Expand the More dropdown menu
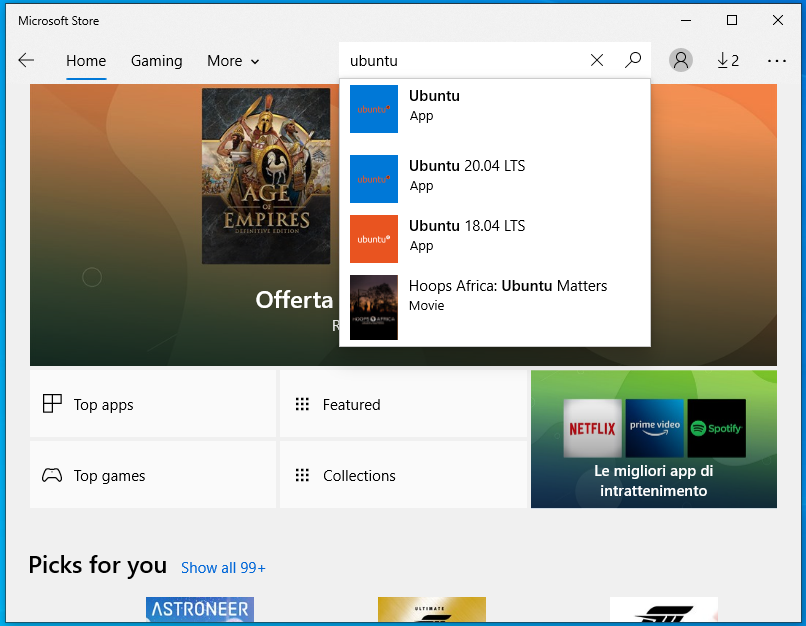The image size is (806, 626). pos(233,61)
